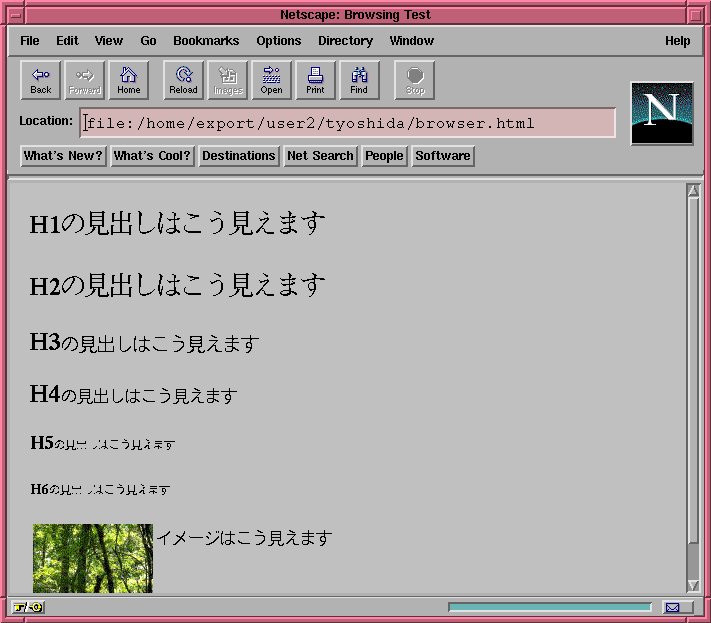Open the window menu in the title bar

[x=16, y=15]
